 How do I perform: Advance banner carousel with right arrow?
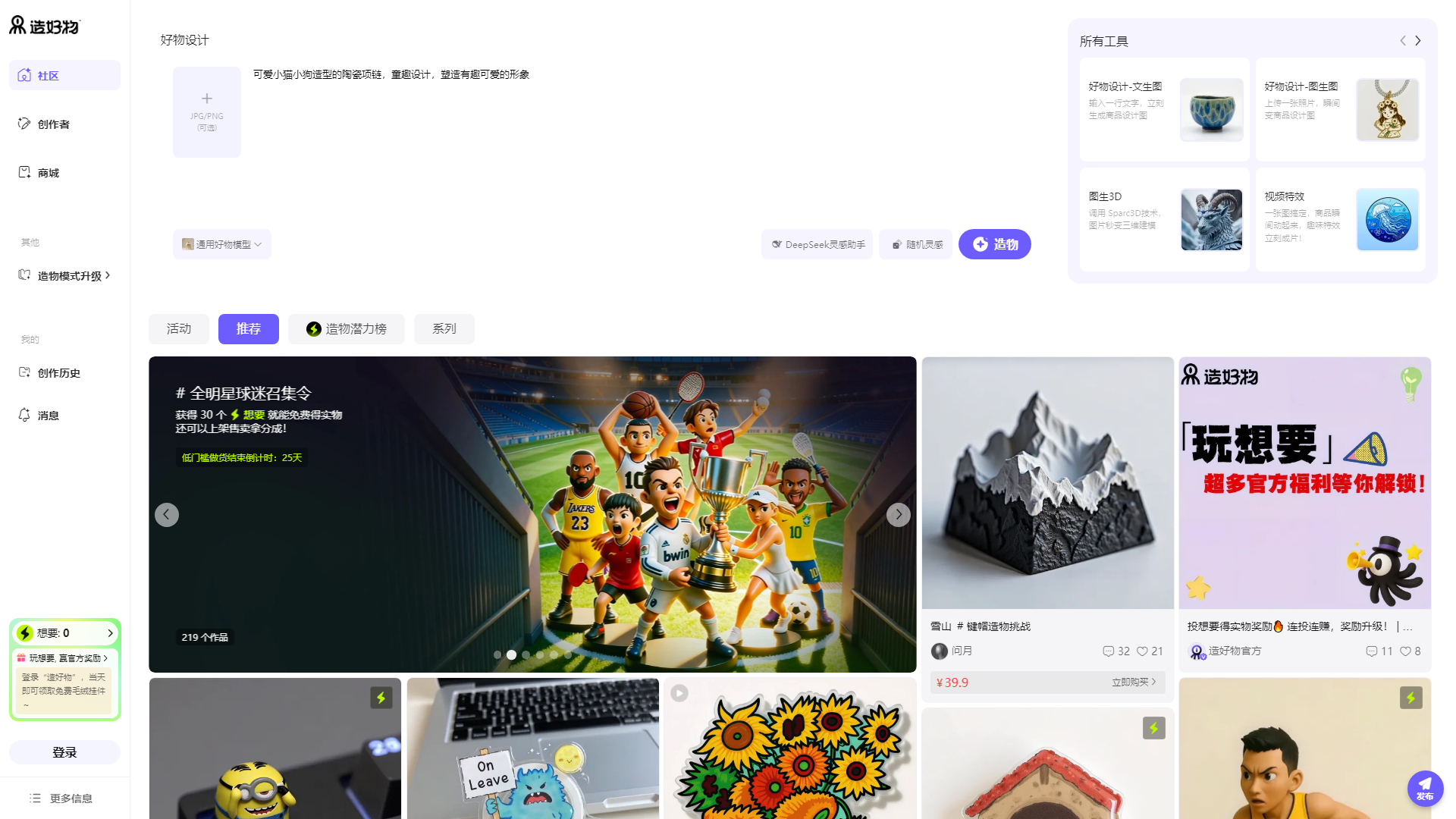899,515
